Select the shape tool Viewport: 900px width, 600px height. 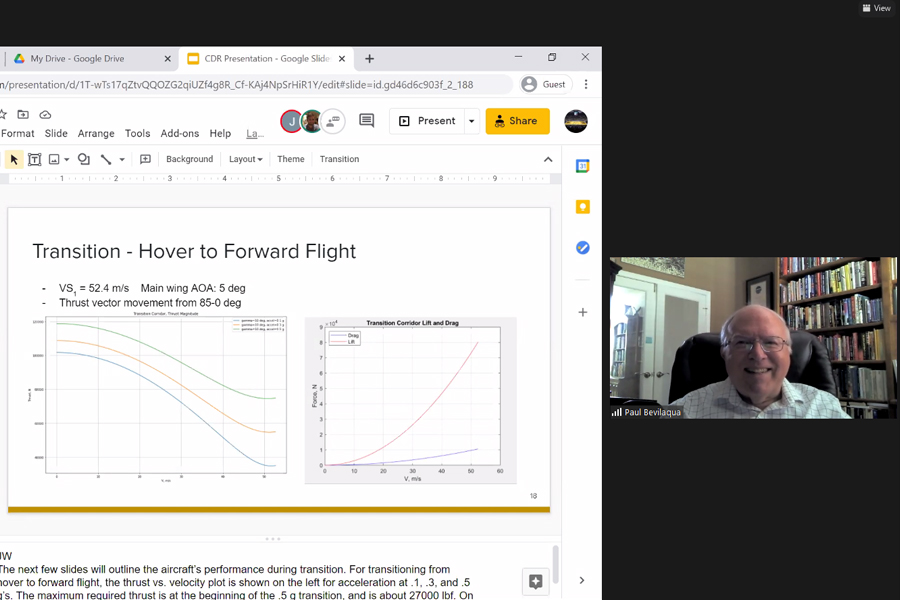pos(84,159)
